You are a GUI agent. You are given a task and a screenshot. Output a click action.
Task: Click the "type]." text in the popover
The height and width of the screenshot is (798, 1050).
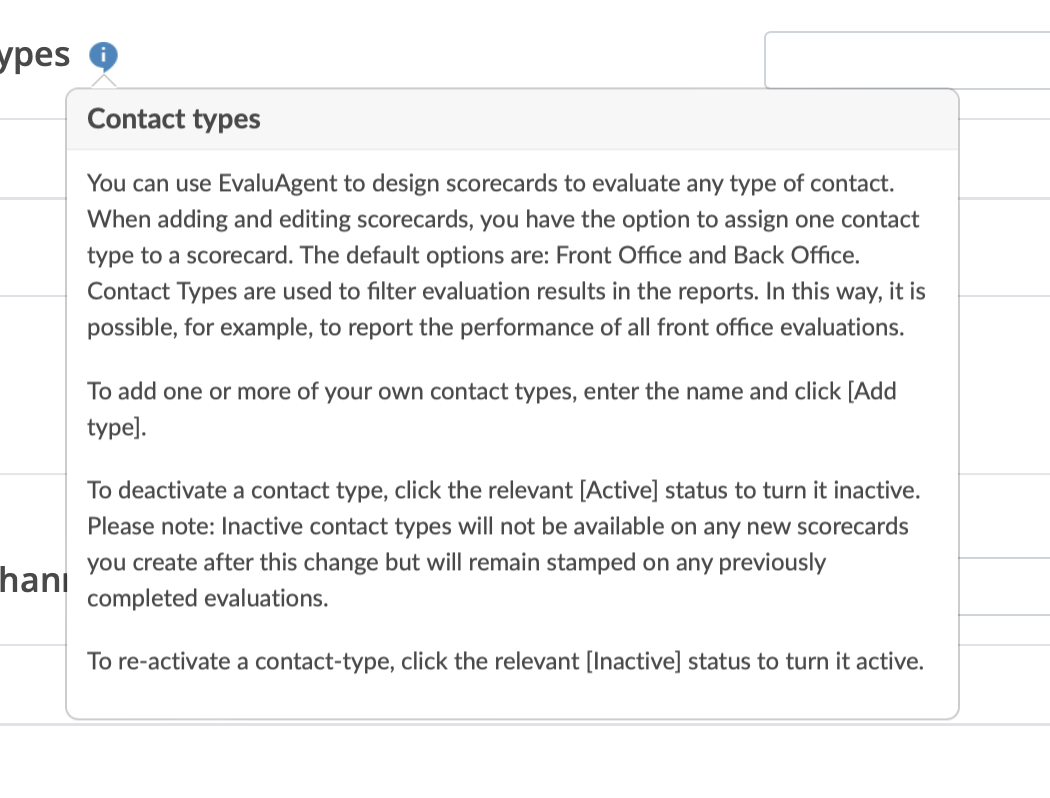[117, 427]
